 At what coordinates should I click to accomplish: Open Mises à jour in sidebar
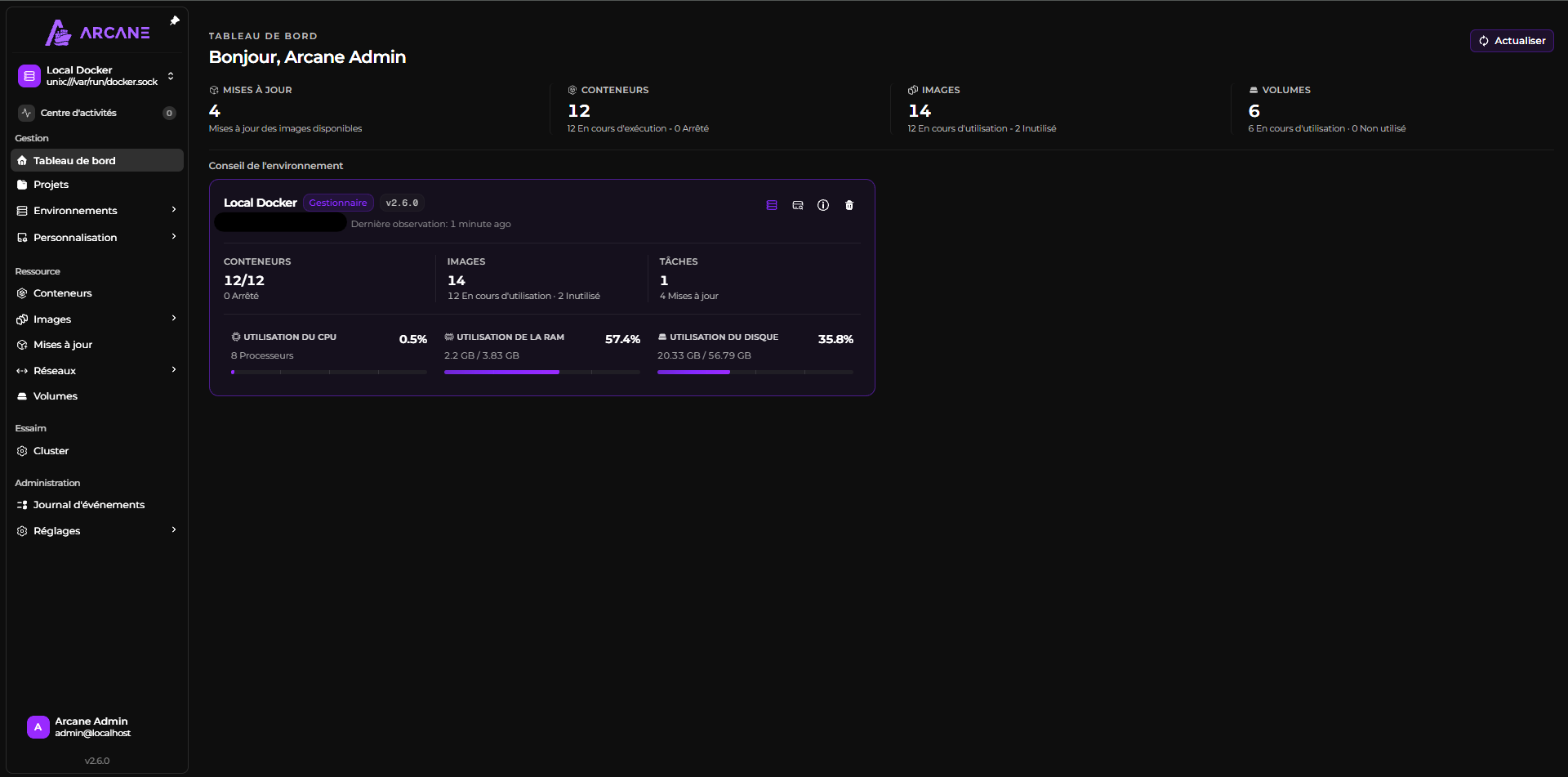96,345
